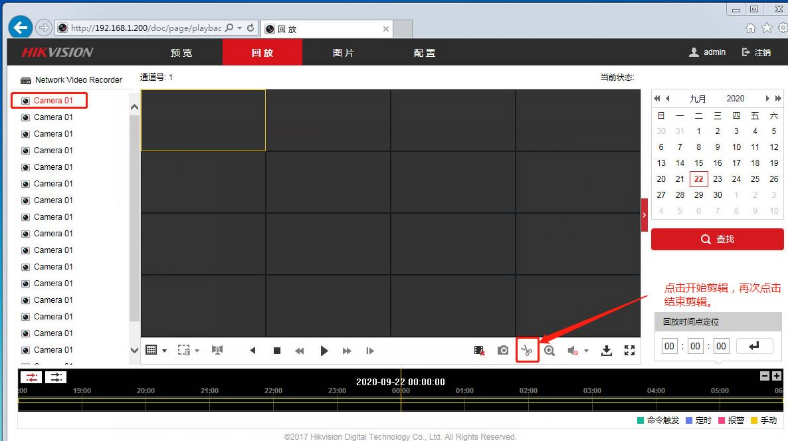Screen dimensions: 788x441
Task: Capture a snapshot with the camera icon
Action: [503, 351]
